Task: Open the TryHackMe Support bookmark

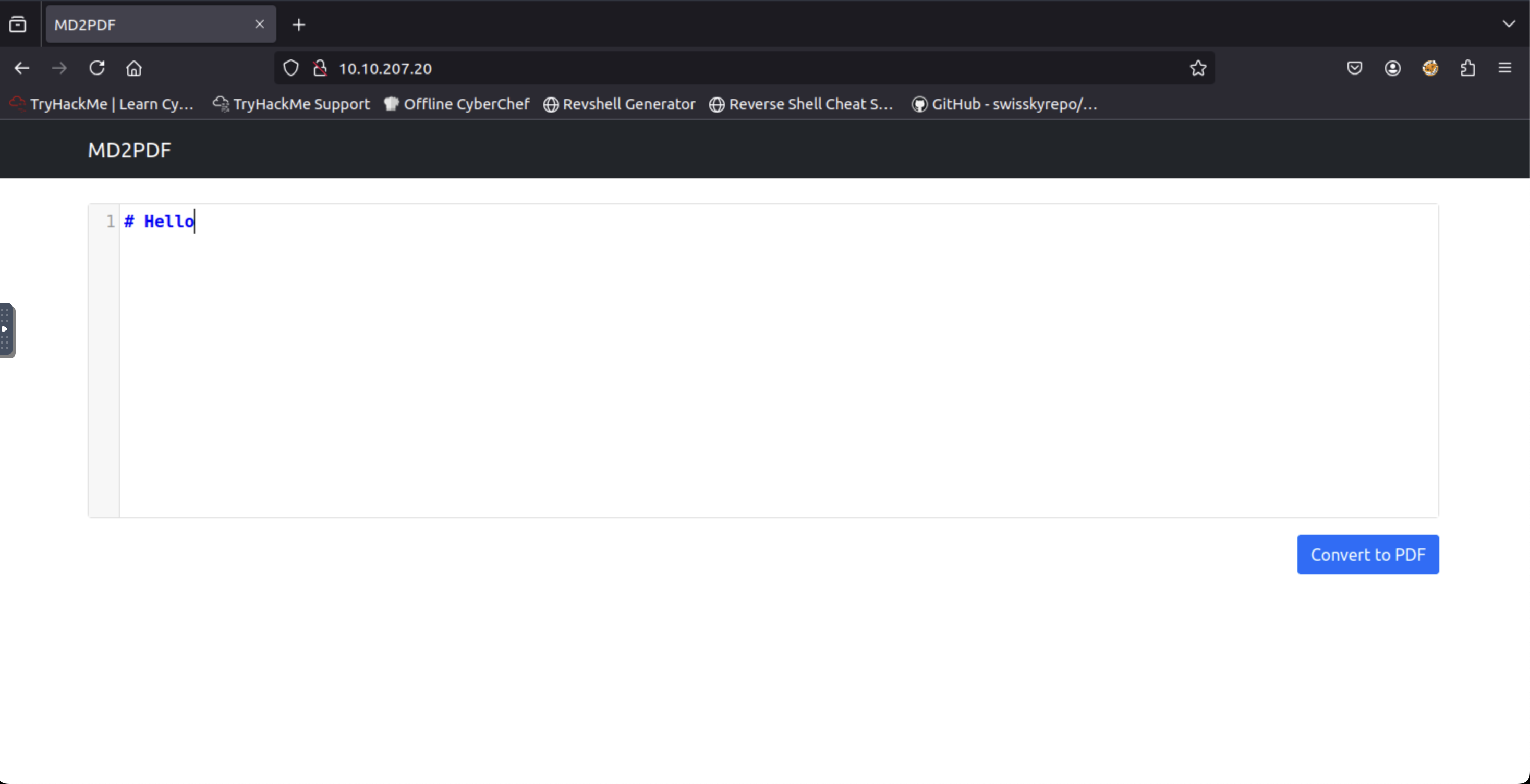Action: pyautogui.click(x=291, y=104)
